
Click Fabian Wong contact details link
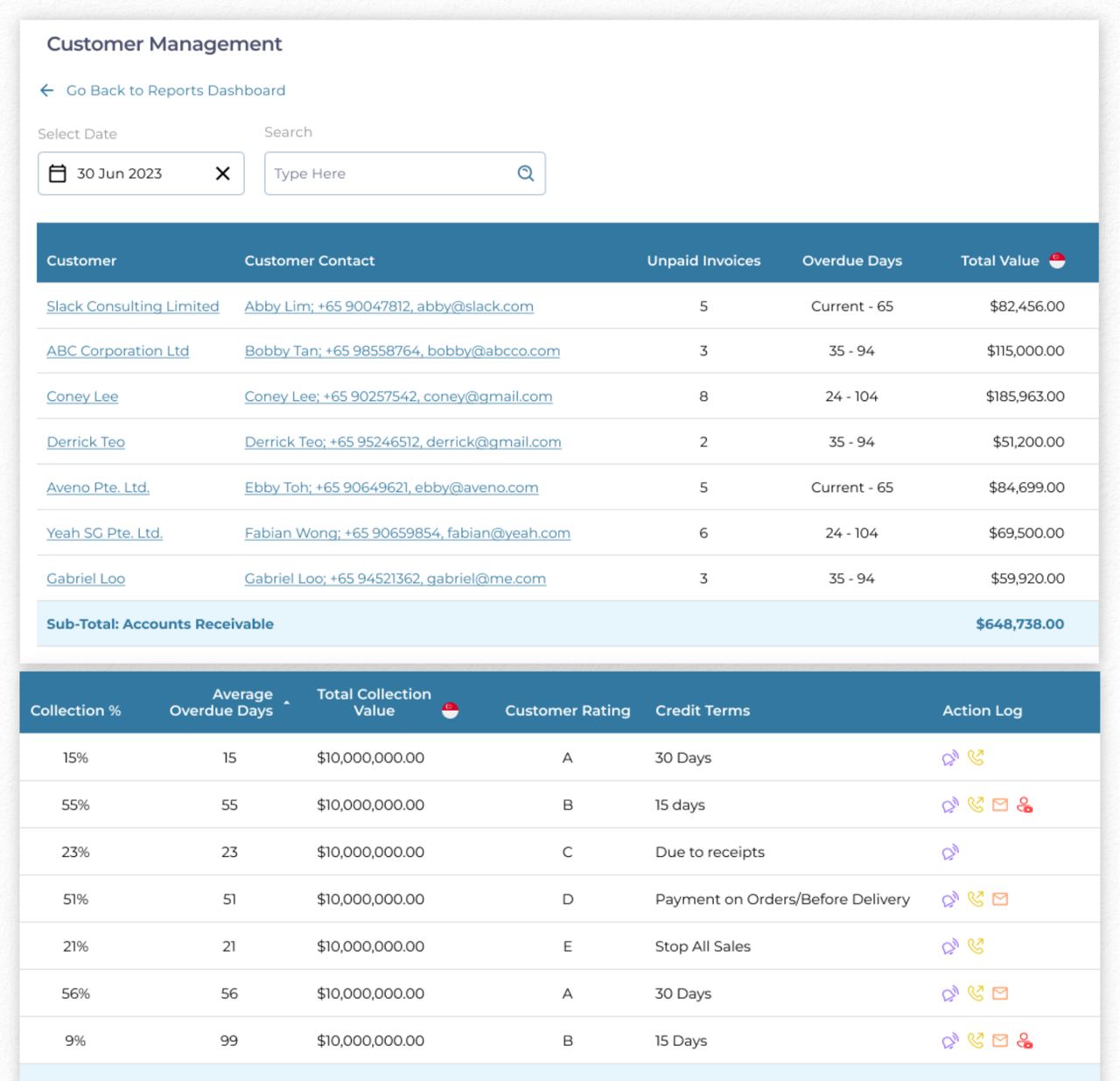[x=408, y=533]
